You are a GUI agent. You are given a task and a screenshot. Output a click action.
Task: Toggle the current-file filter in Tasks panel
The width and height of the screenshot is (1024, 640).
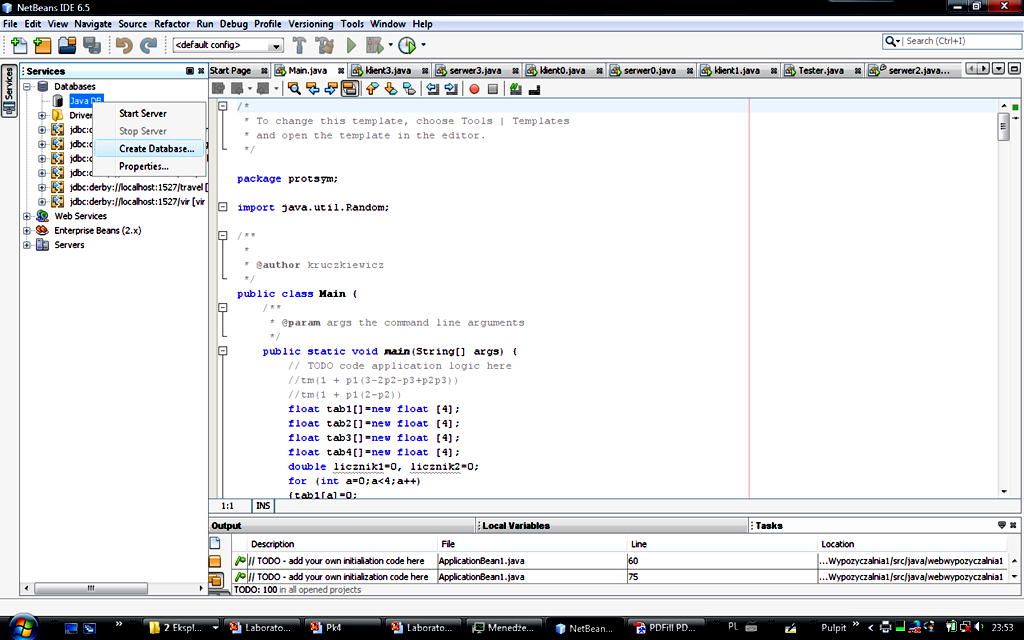tap(216, 543)
